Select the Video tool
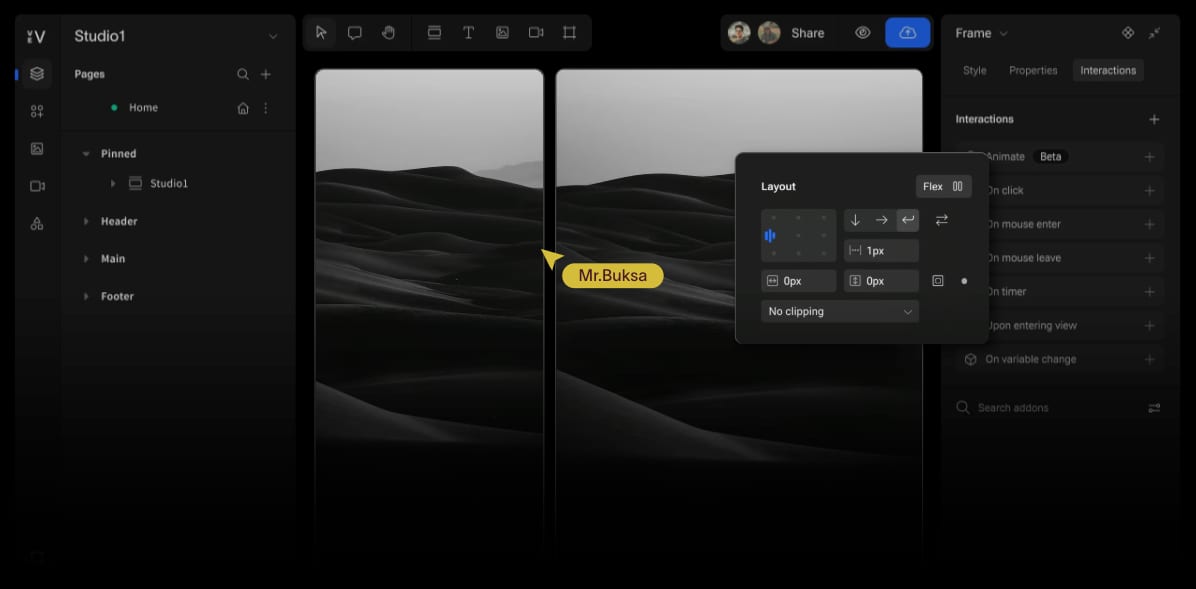This screenshot has height=589, width=1196. (535, 32)
